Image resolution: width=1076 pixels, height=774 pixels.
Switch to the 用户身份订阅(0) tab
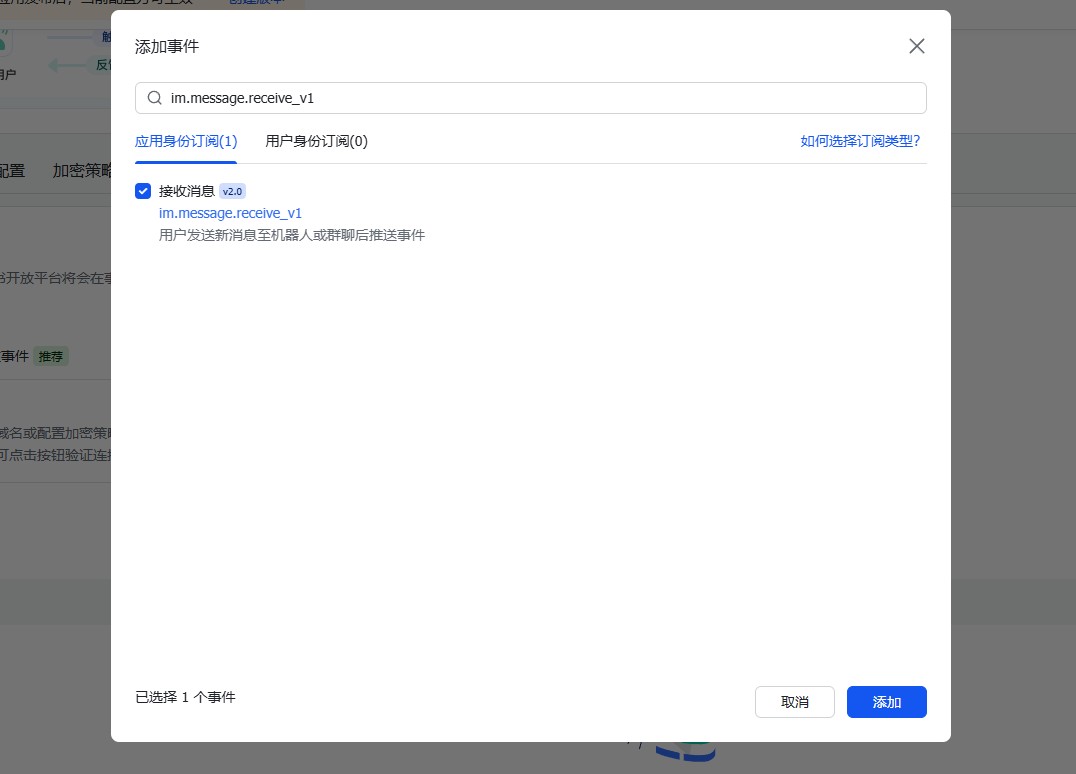[316, 141]
